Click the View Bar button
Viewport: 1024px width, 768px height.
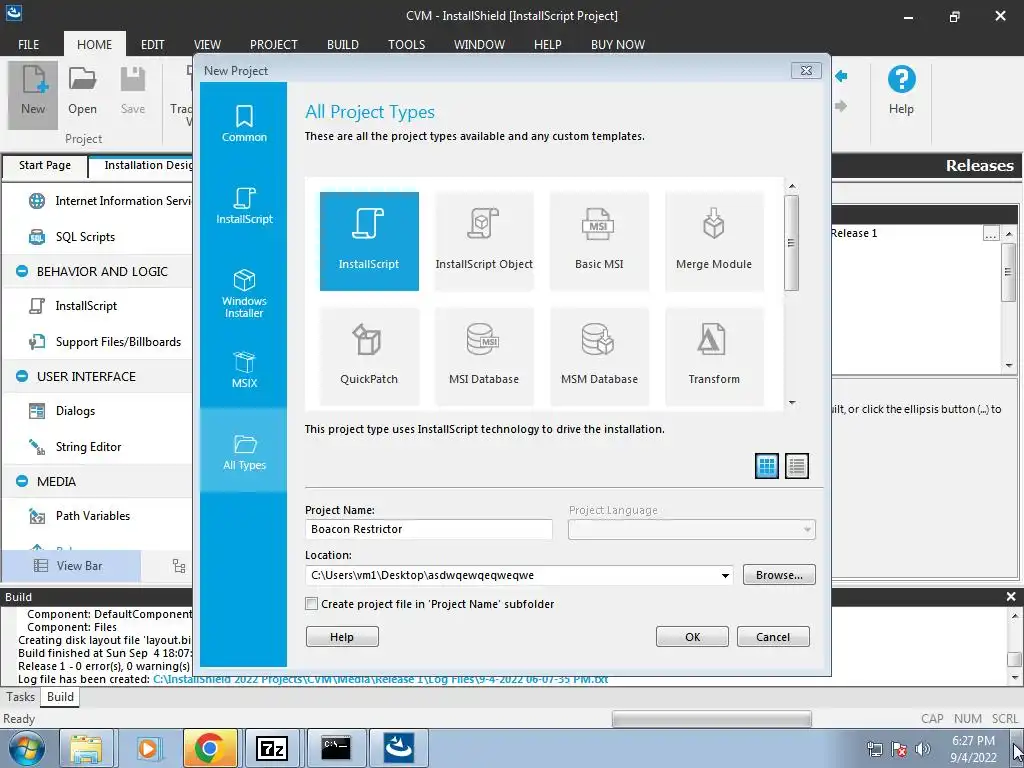[71, 566]
